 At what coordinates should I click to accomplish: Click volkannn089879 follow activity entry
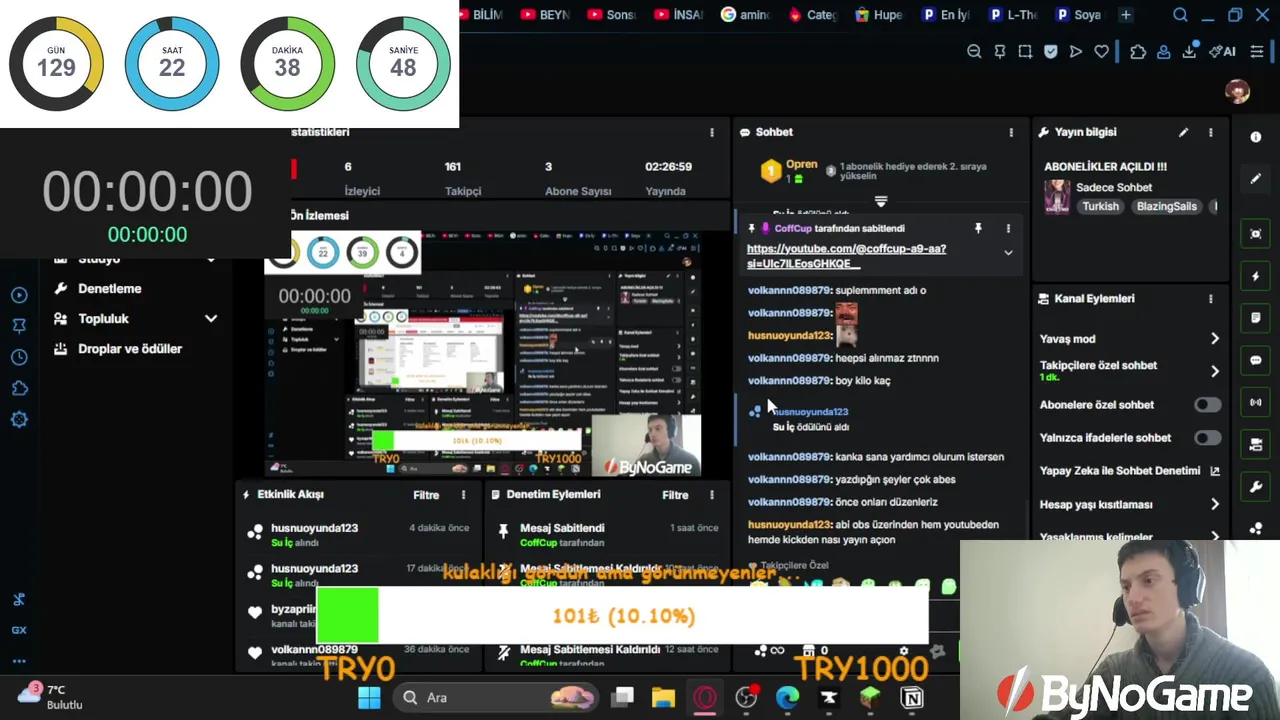(358, 655)
